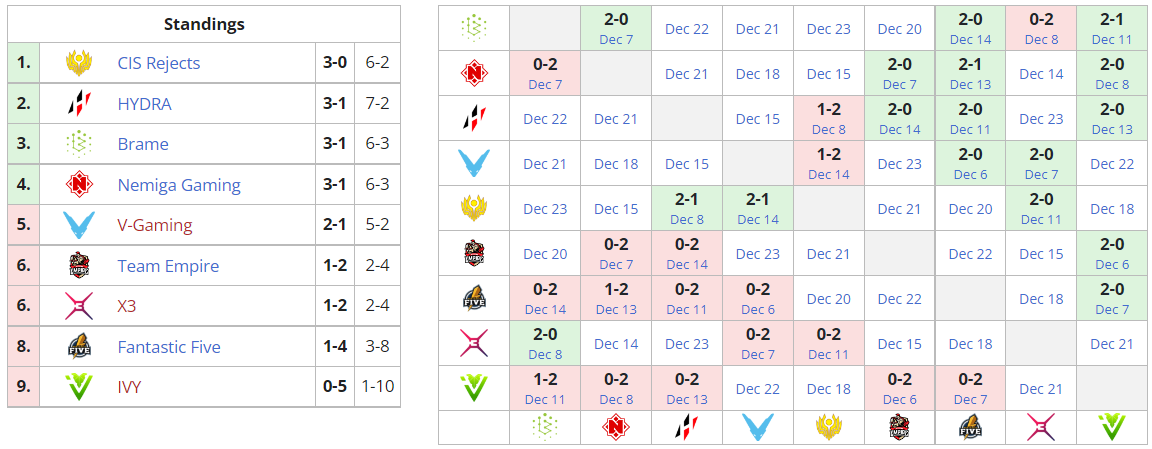Click the Brame logo in crosstable's left column

click(473, 28)
